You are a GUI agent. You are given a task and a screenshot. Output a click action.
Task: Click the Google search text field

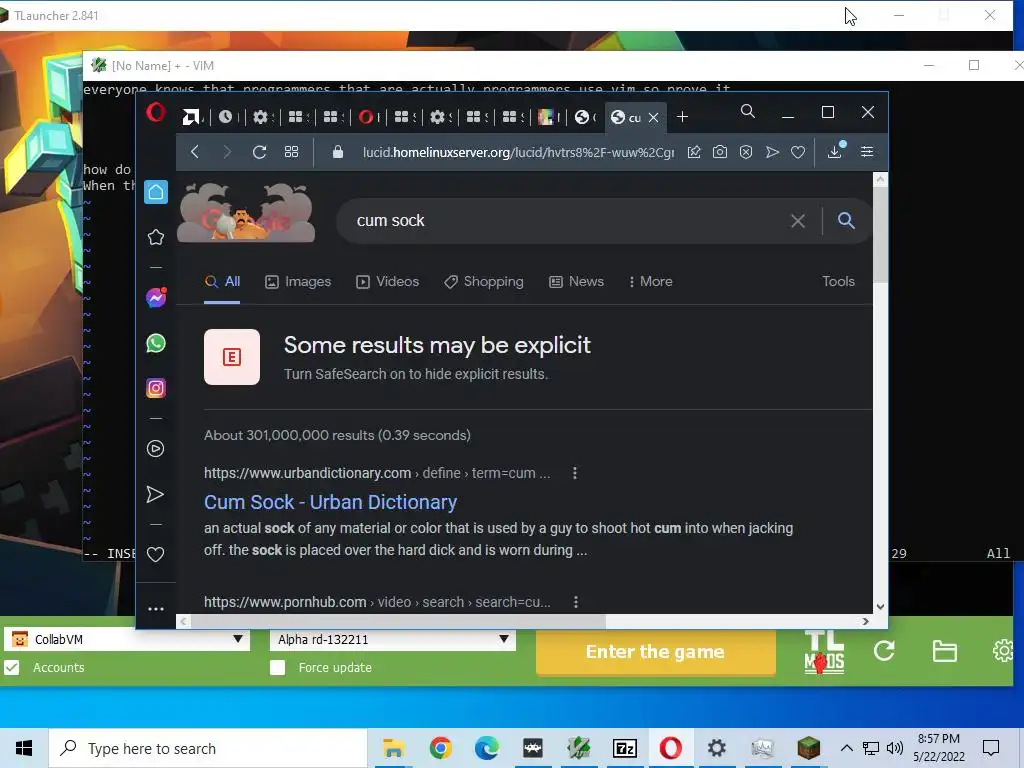(x=568, y=221)
